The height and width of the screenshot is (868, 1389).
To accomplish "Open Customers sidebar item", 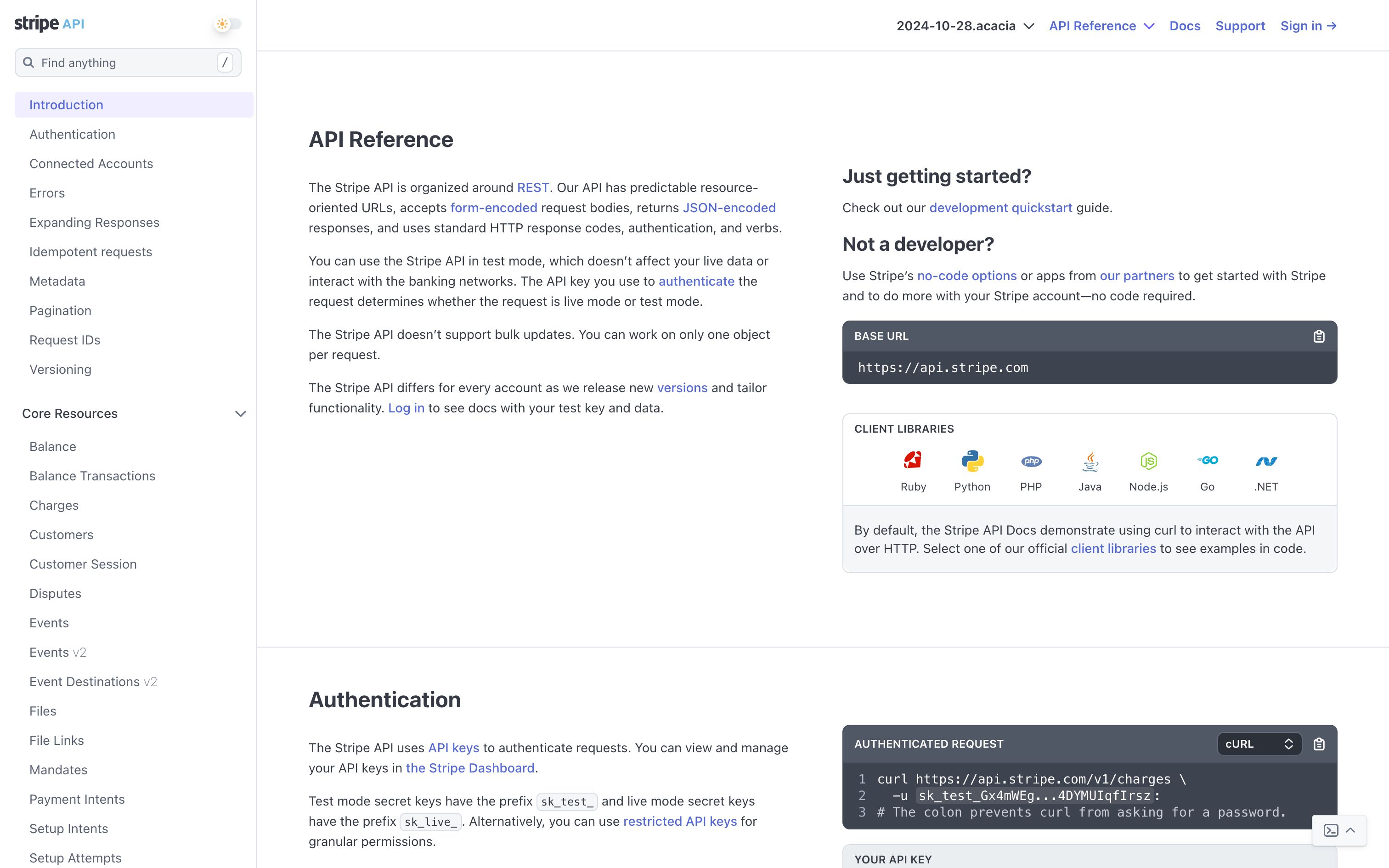I will (62, 535).
